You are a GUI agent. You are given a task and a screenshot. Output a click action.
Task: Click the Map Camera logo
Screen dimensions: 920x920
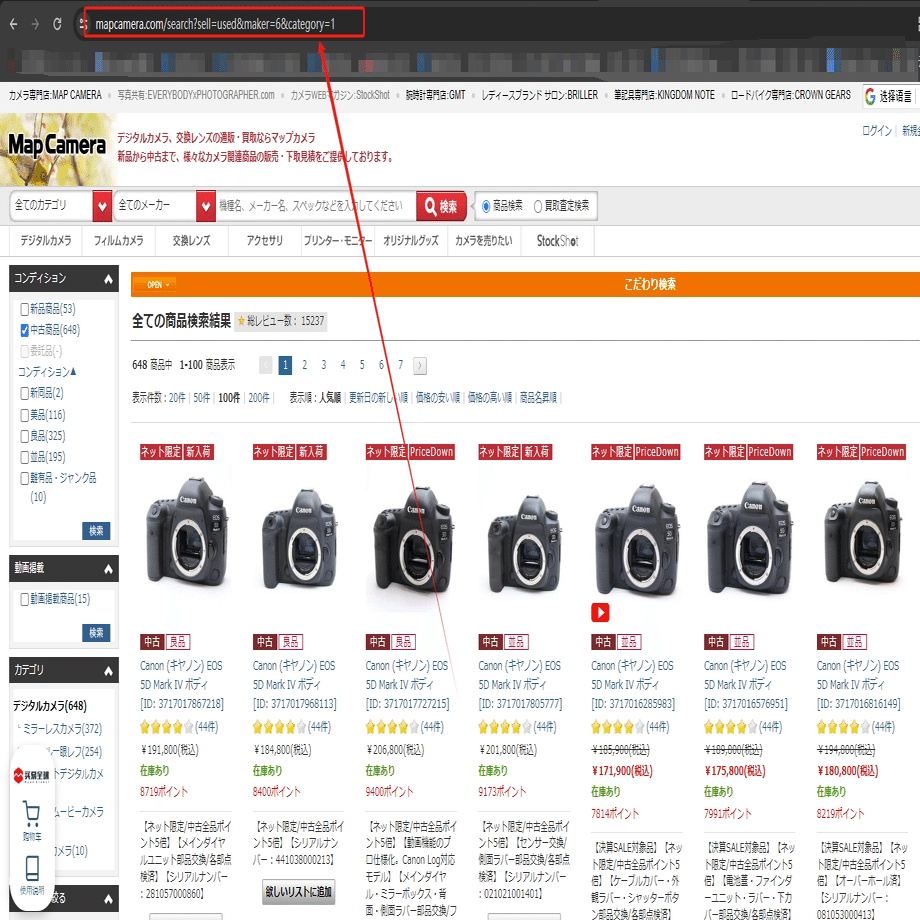(57, 146)
